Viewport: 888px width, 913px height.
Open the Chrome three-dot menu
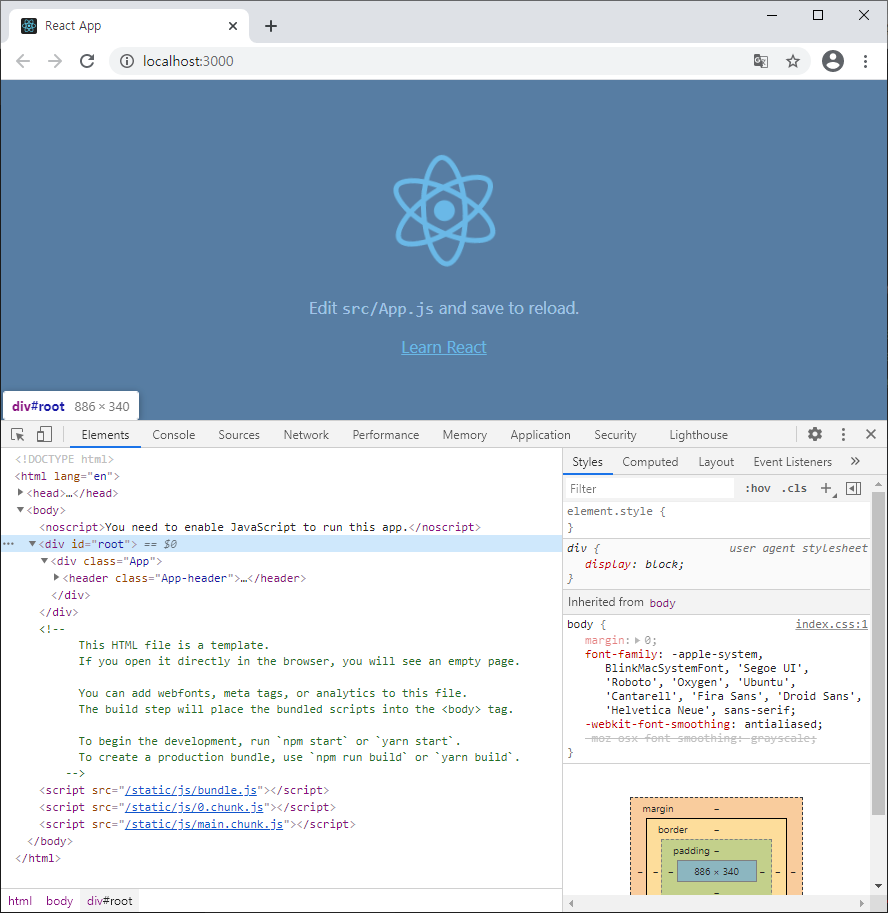pos(865,61)
